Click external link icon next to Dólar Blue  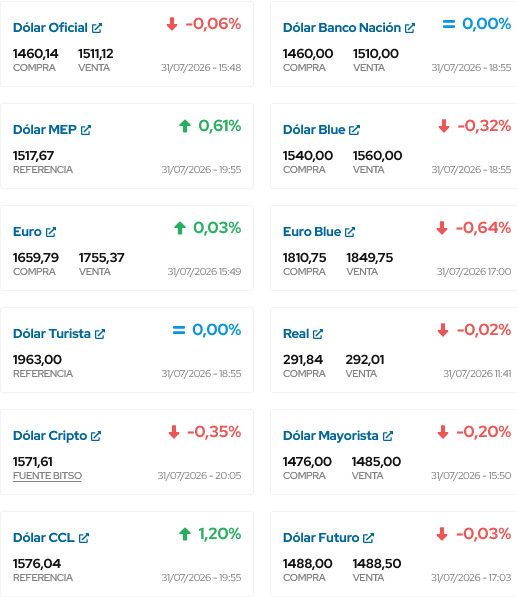coord(354,130)
